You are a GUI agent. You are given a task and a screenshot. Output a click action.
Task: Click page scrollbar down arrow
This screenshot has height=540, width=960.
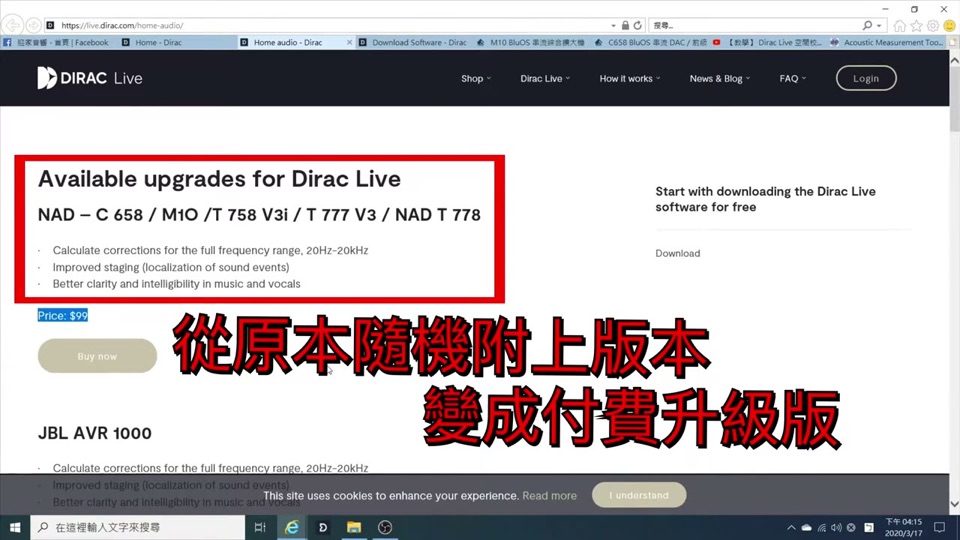pos(954,504)
